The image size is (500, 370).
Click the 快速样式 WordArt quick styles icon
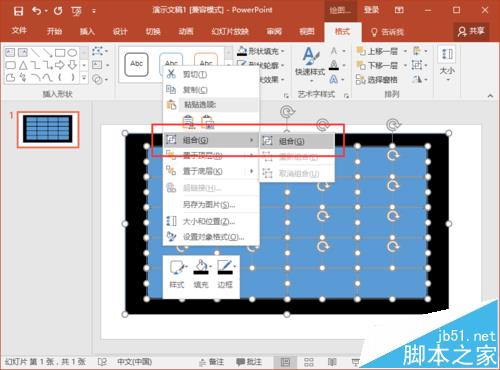click(x=310, y=63)
